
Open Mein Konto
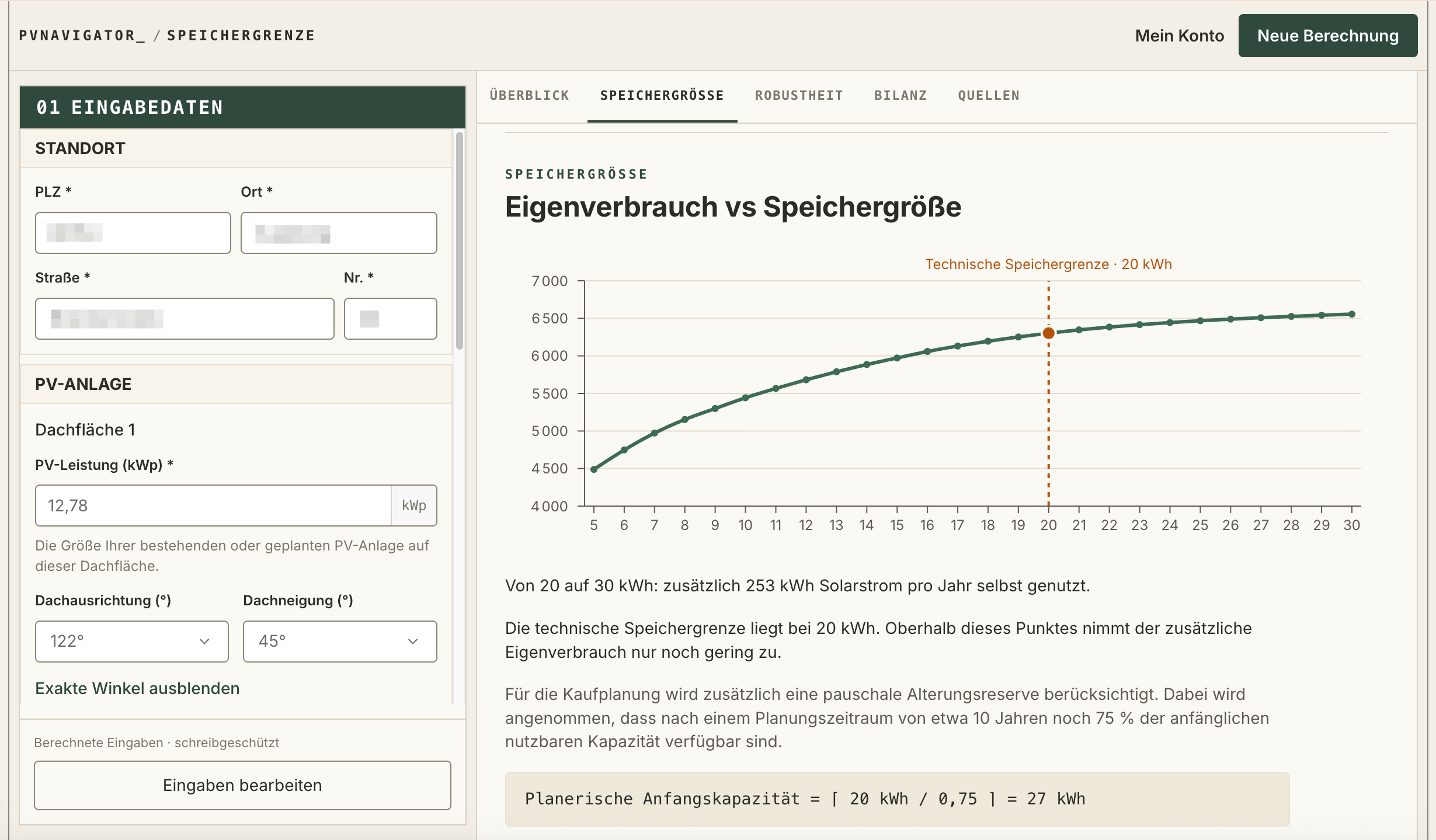point(1179,36)
